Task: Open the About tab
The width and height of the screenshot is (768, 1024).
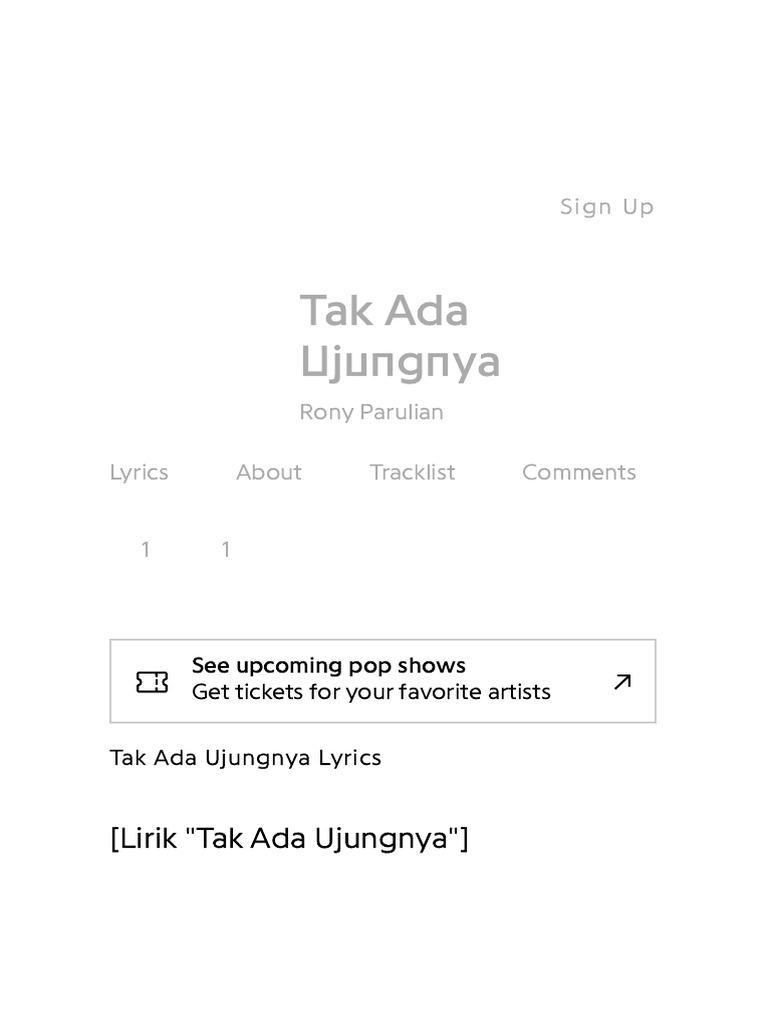Action: click(x=269, y=472)
